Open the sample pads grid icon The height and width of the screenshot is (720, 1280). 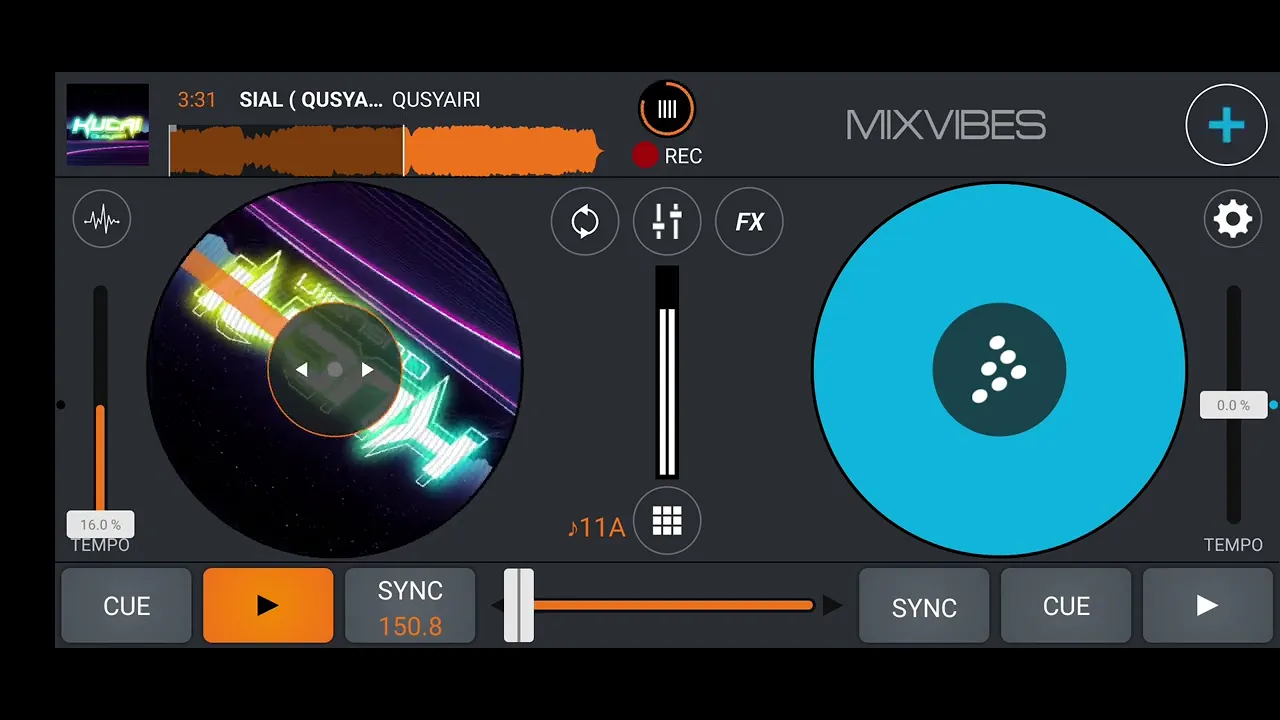pos(667,521)
